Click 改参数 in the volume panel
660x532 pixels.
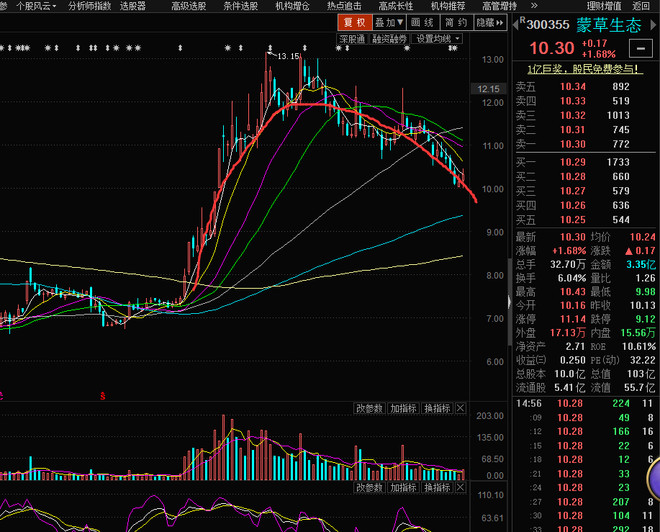(x=369, y=408)
